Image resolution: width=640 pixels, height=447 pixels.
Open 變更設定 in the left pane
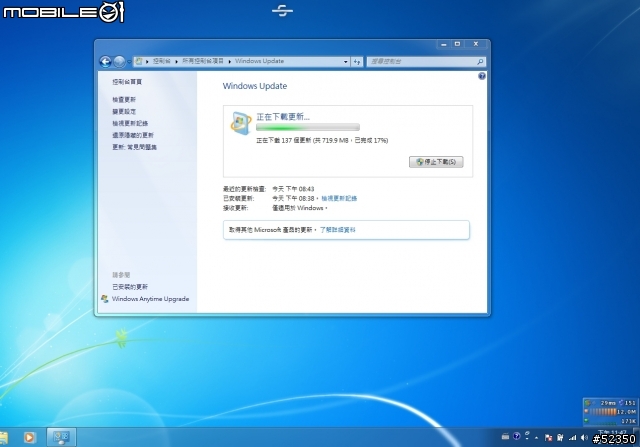coord(124,111)
